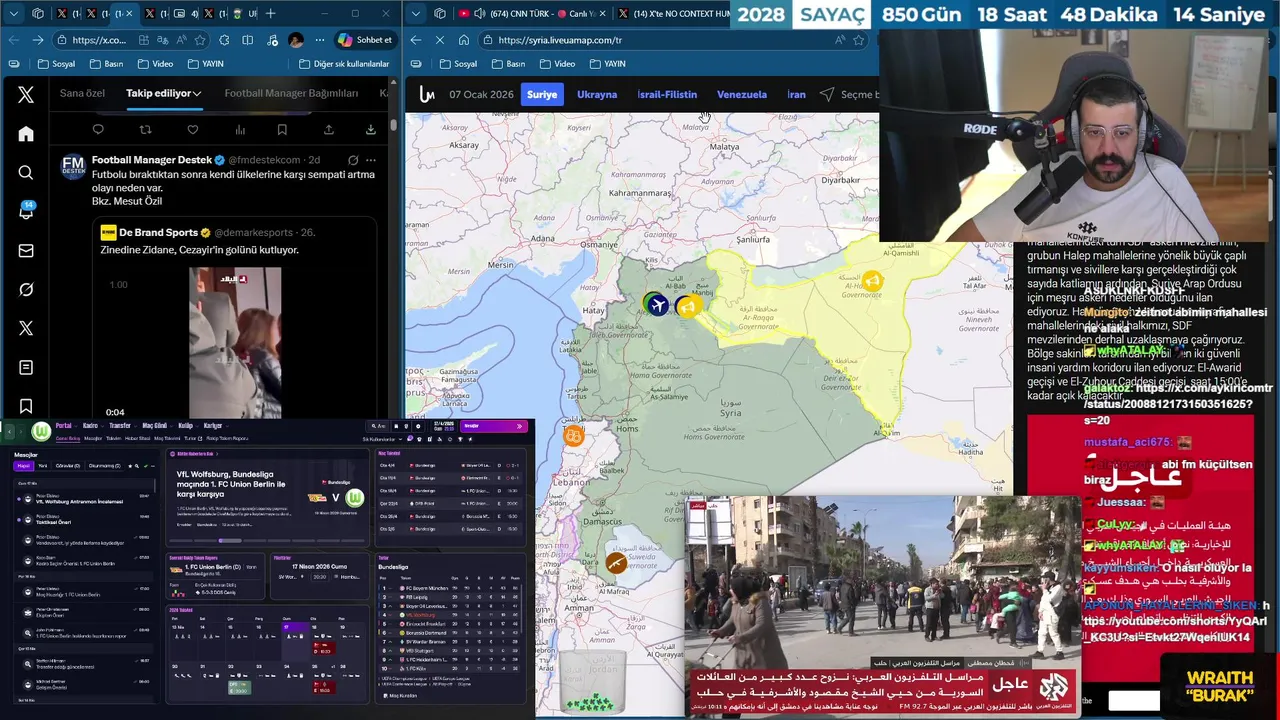Click the Football Manager continue button
Image resolution: width=1280 pixels, height=720 pixels.
click(492, 426)
